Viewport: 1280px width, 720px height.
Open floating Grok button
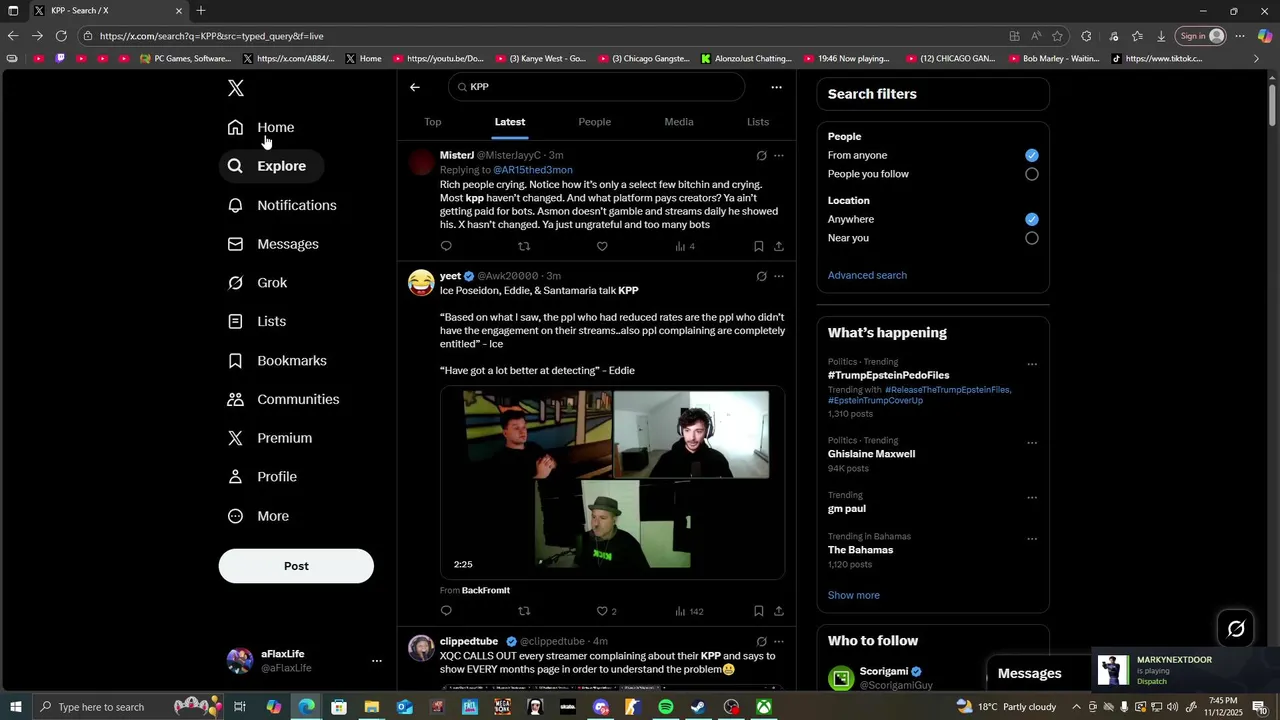click(x=1236, y=629)
